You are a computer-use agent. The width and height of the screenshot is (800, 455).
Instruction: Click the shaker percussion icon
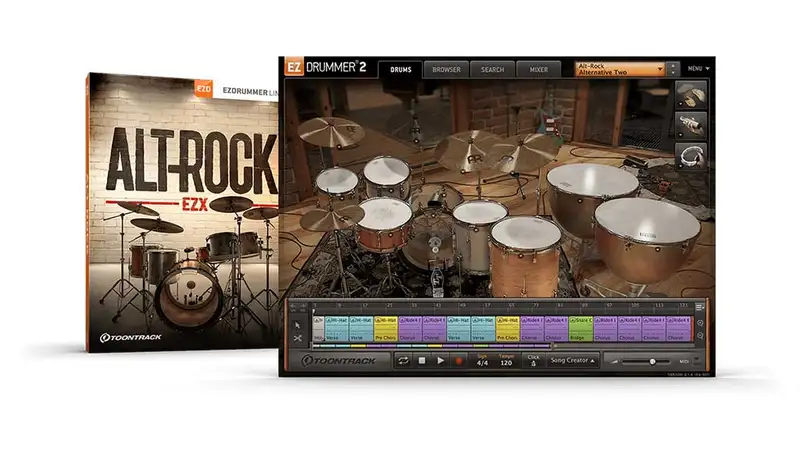tap(691, 125)
